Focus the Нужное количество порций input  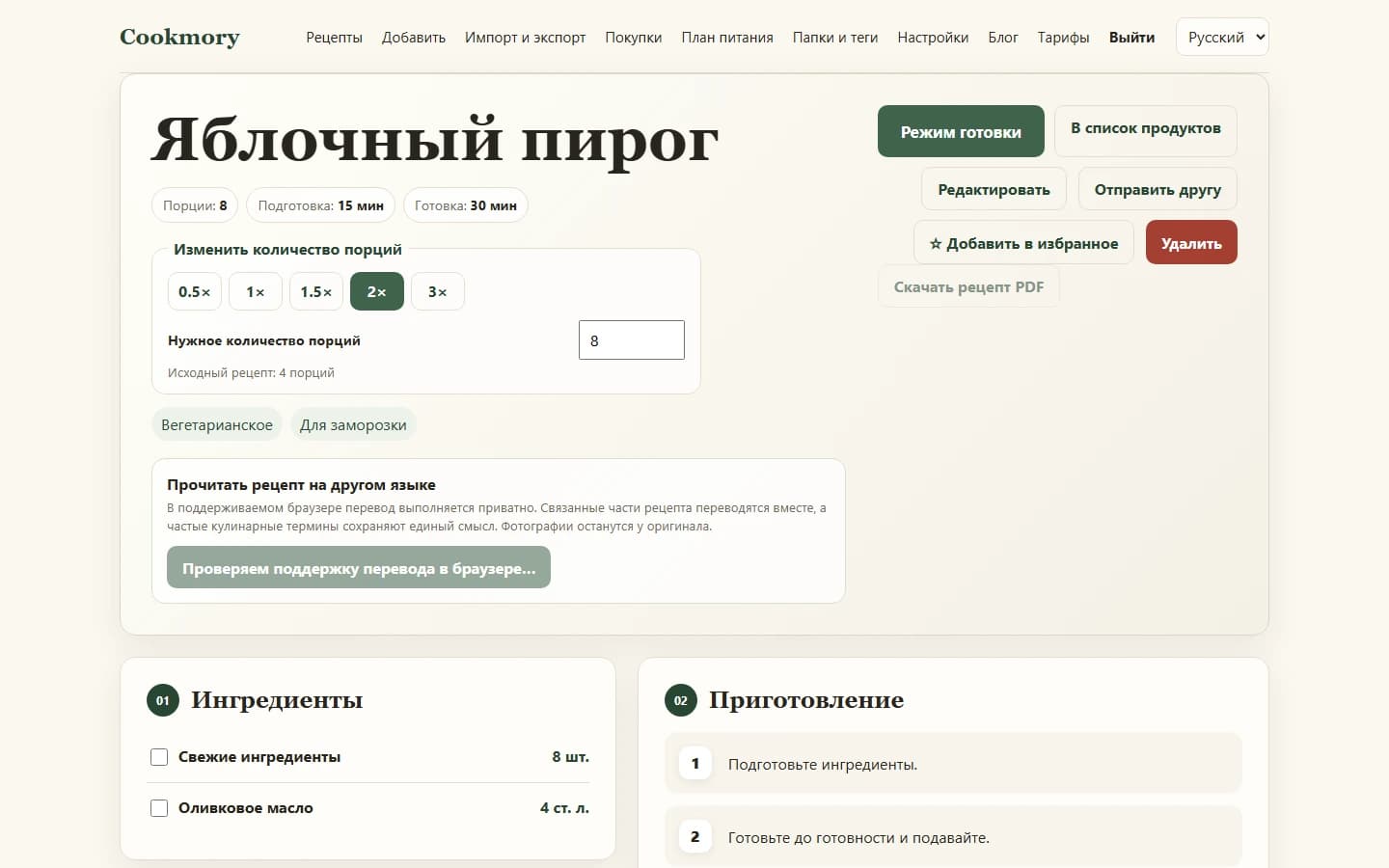click(x=632, y=340)
